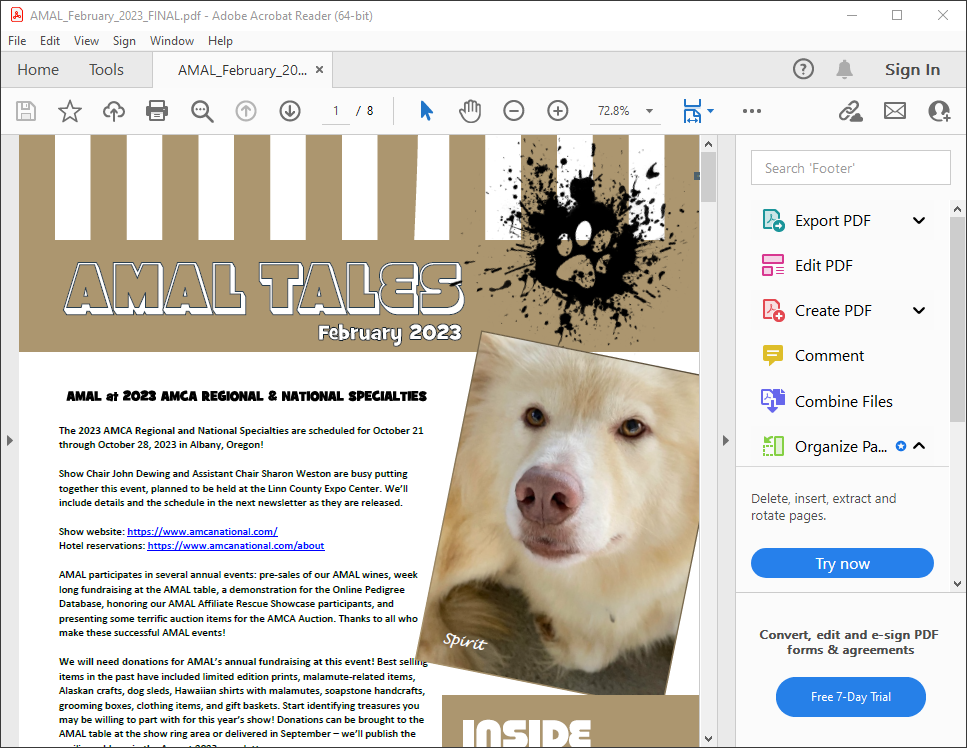Expand the Create PDF chevron
This screenshot has height=748, width=967.
[x=919, y=311]
